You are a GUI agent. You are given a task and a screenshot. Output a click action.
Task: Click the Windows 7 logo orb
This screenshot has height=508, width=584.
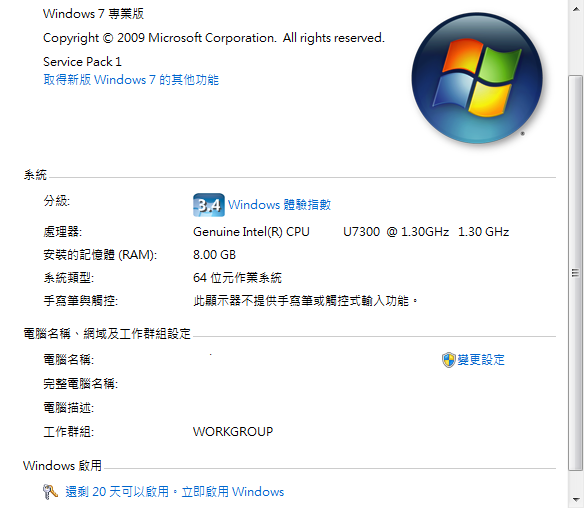click(477, 78)
